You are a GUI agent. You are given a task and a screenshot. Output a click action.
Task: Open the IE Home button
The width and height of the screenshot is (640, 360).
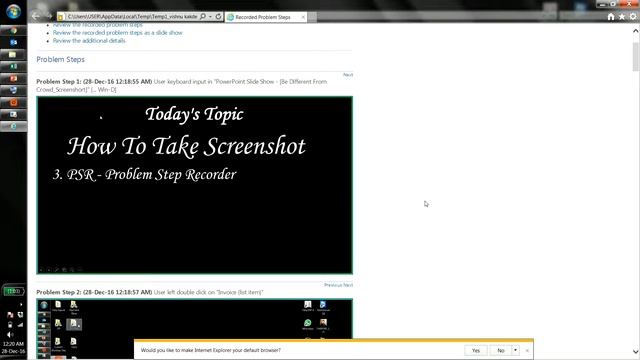click(x=611, y=17)
